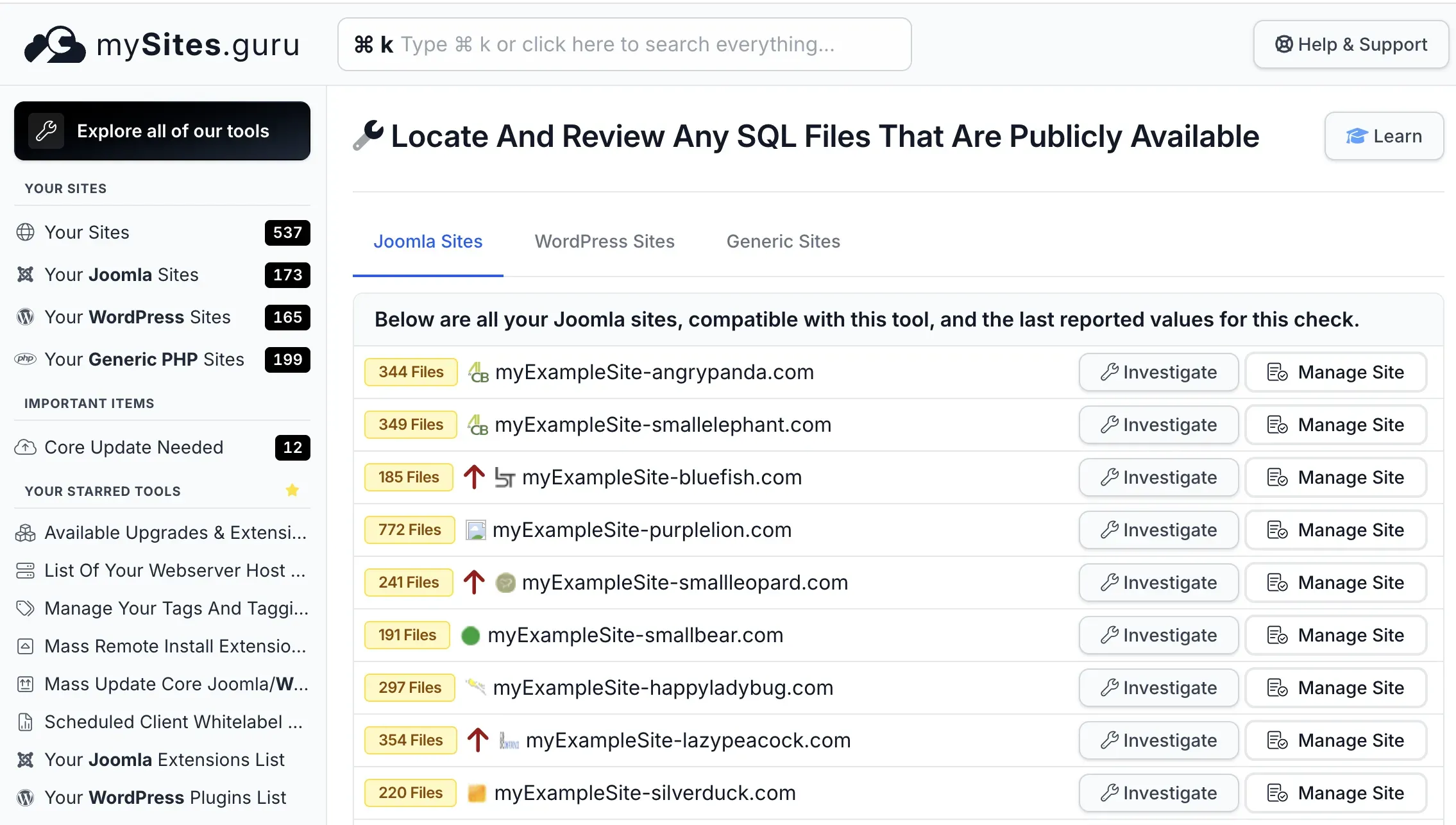Click the 344 Files badge for angrypanda site

[x=410, y=372]
